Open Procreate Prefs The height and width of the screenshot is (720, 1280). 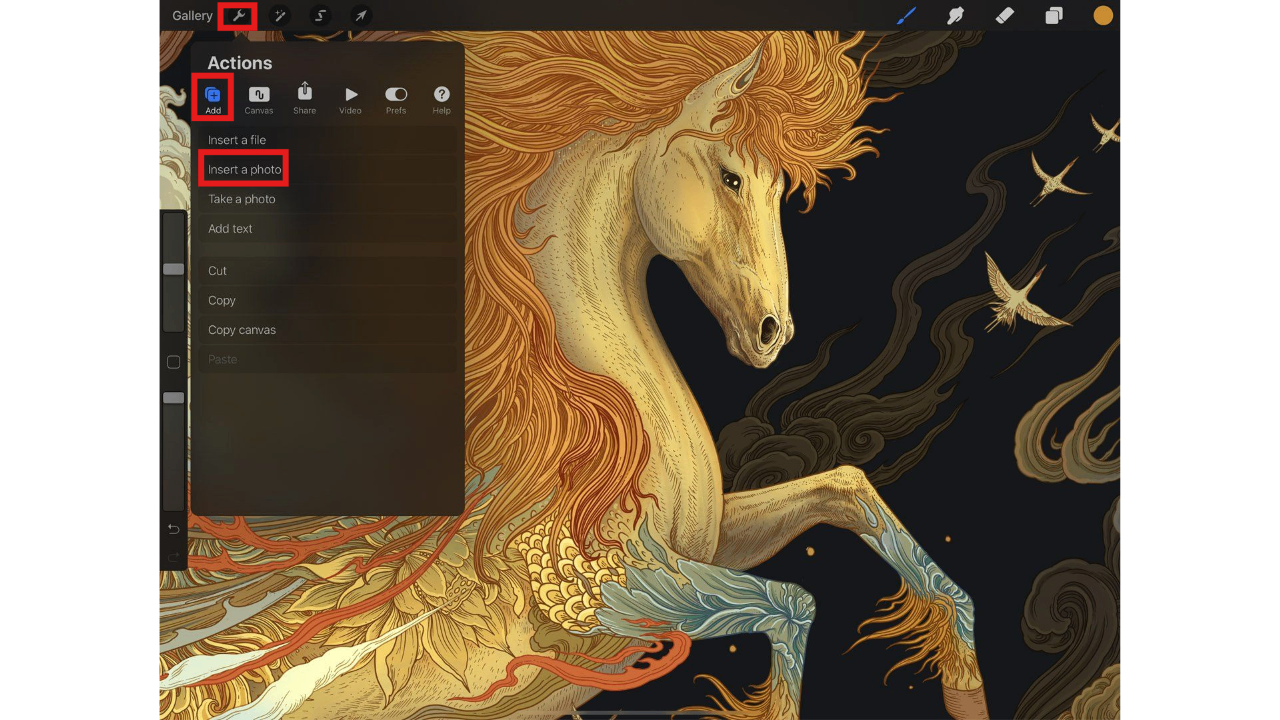coord(396,97)
